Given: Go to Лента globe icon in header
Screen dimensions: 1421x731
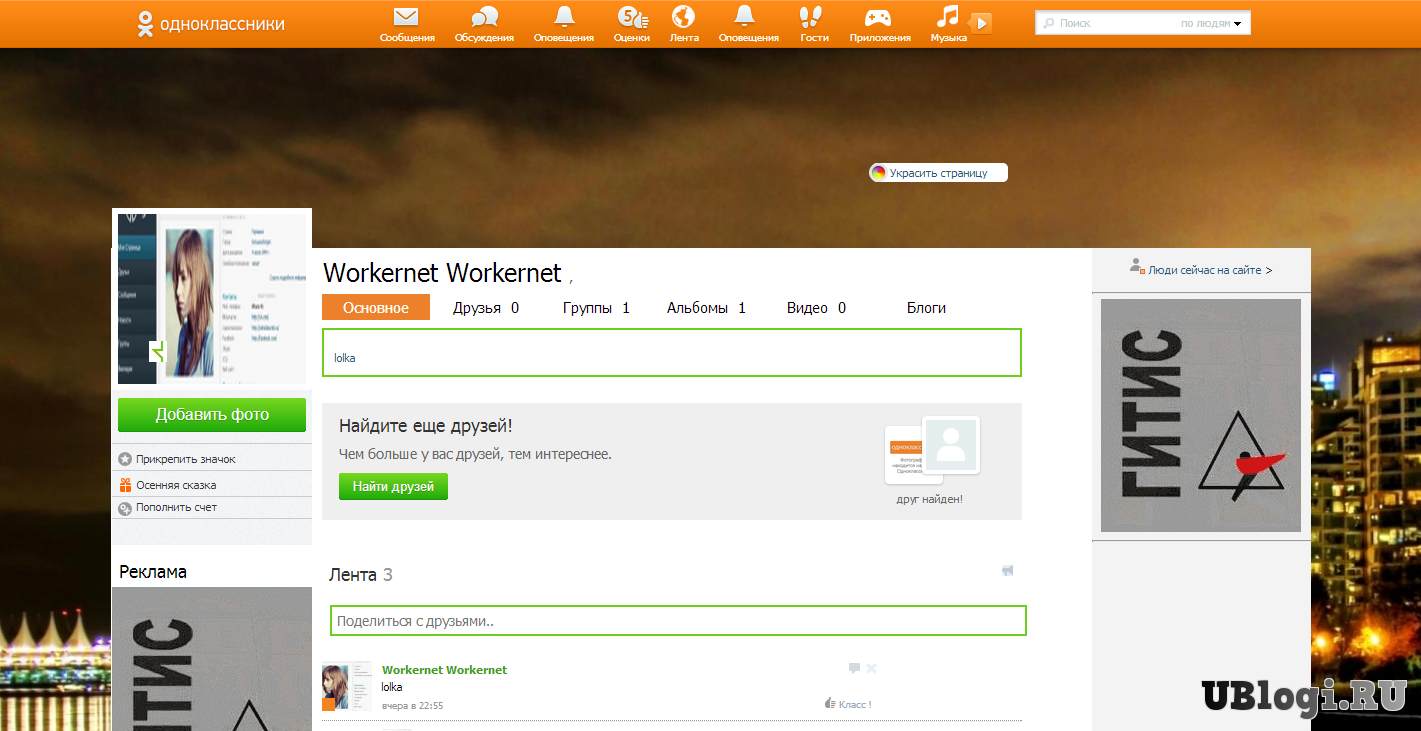Looking at the screenshot, I should tap(684, 18).
